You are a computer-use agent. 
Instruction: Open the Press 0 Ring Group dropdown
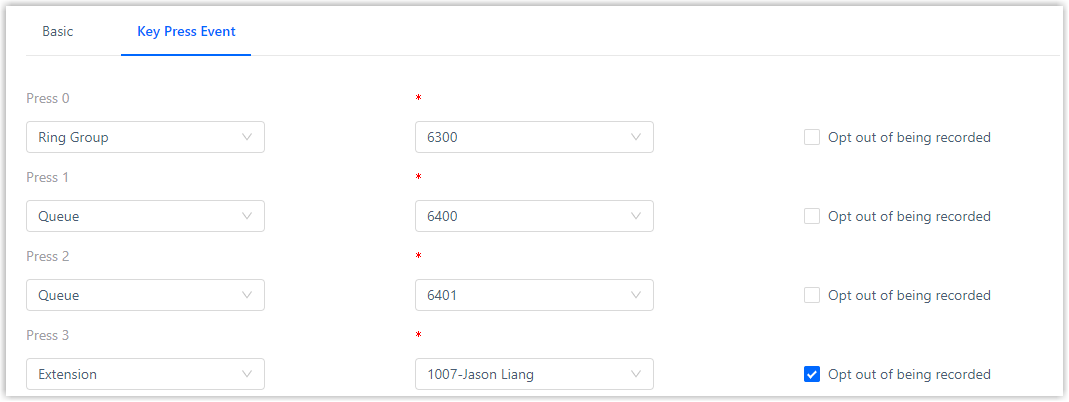tap(145, 137)
